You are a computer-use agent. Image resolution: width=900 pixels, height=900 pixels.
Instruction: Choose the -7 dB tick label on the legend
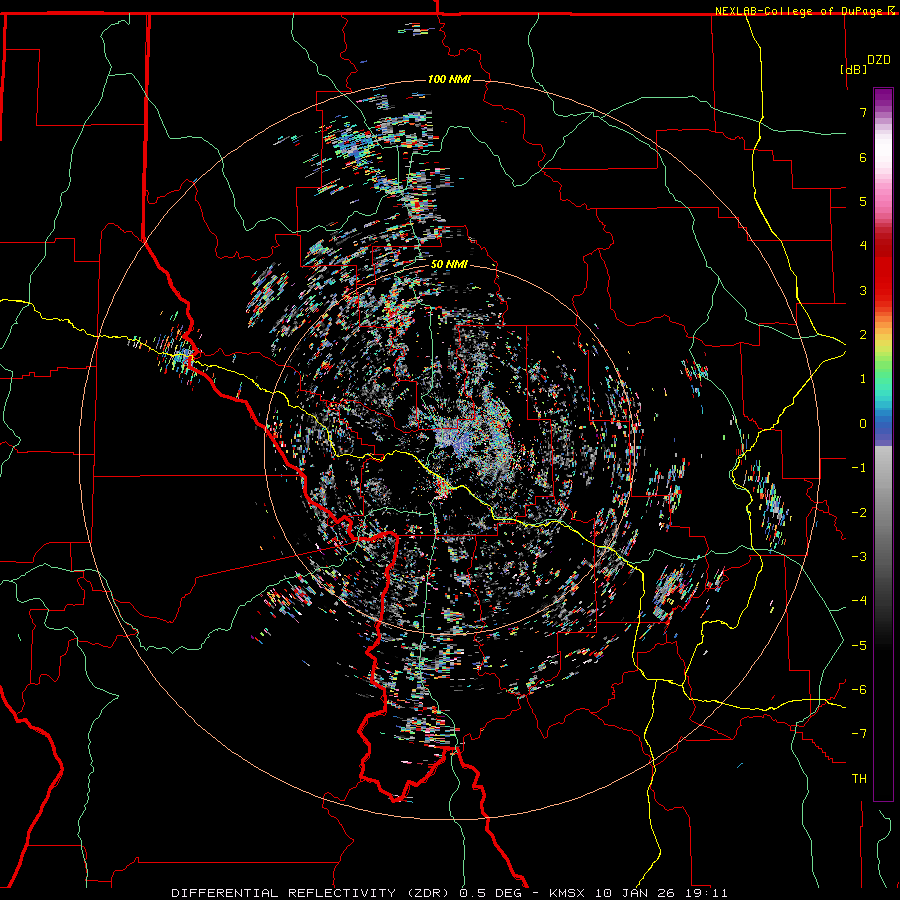point(859,733)
